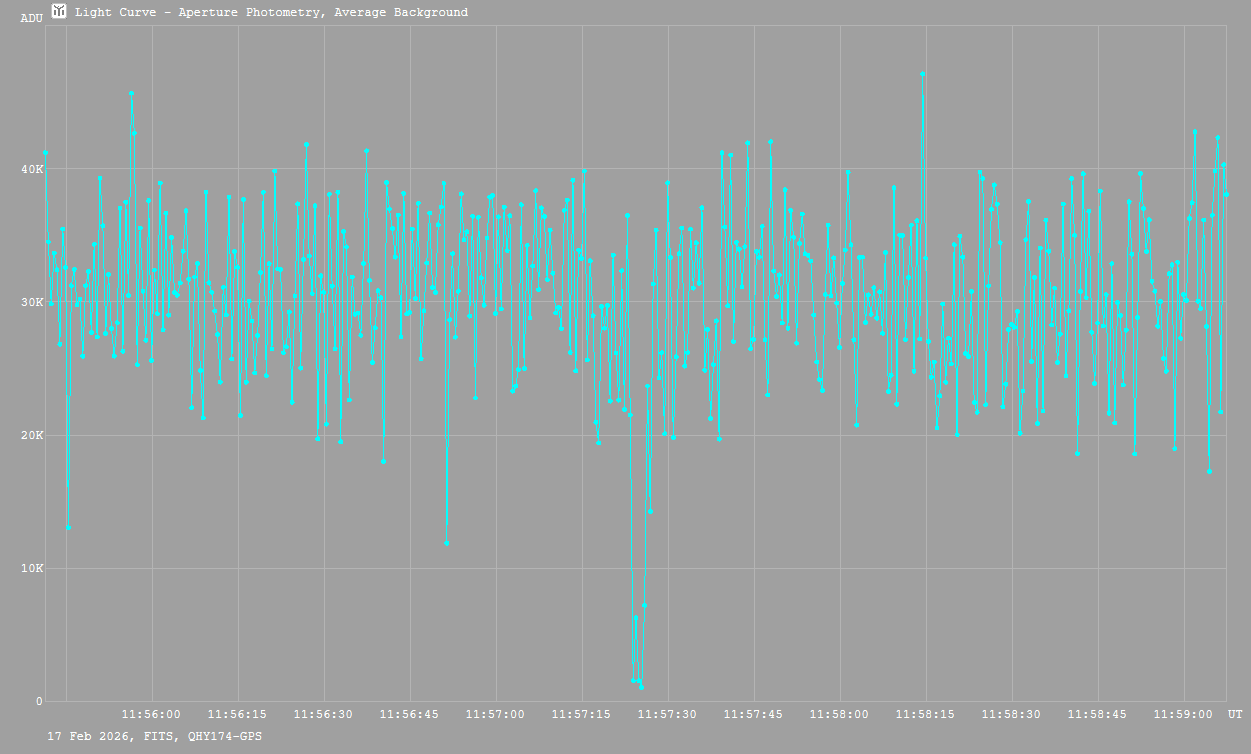Viewport: 1251px width, 754px height.
Task: Select the lowest data point in the occultation dip
Action: tap(641, 687)
